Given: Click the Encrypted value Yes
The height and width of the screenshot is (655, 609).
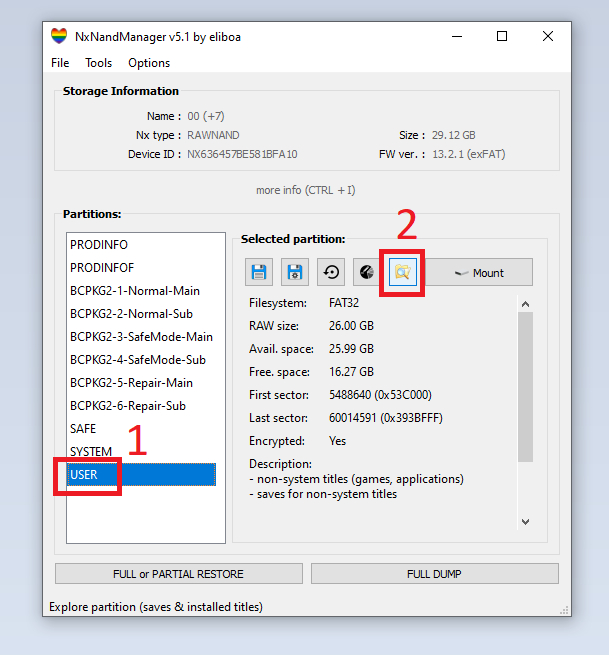Looking at the screenshot, I should click(x=337, y=441).
